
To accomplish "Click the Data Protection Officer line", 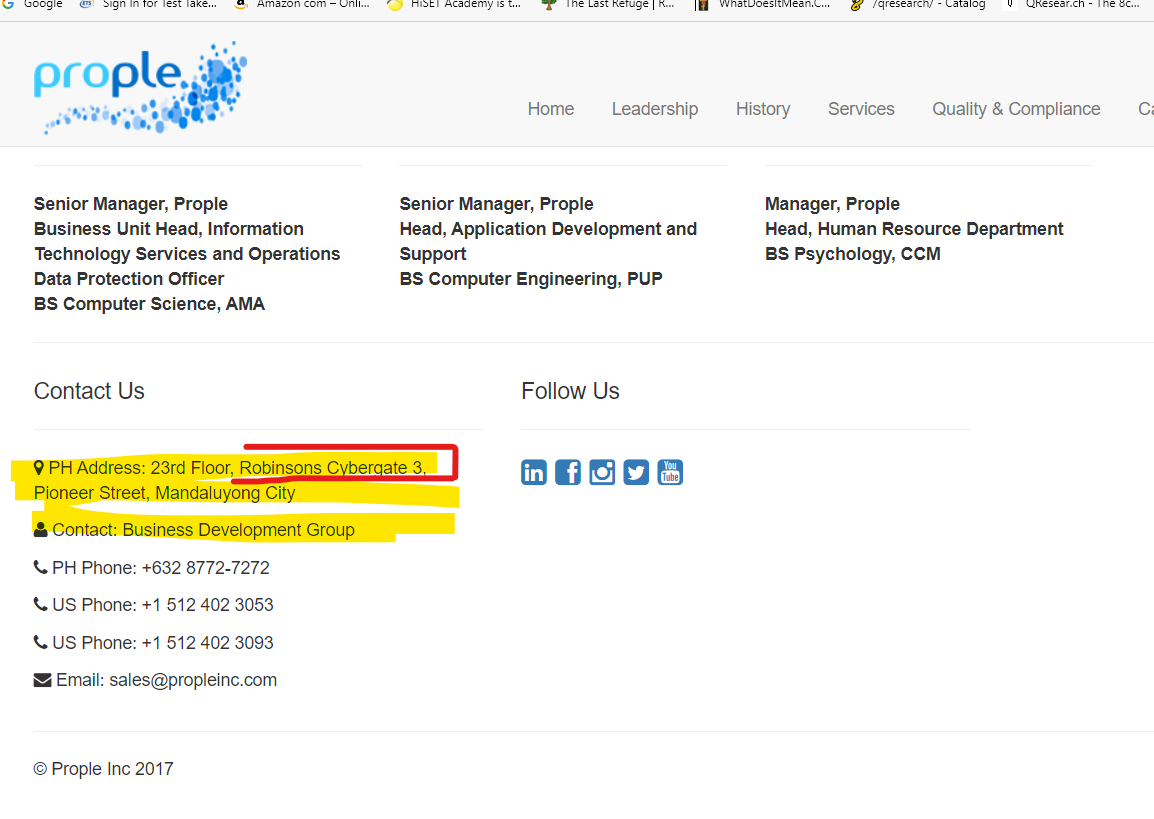I will (x=129, y=279).
